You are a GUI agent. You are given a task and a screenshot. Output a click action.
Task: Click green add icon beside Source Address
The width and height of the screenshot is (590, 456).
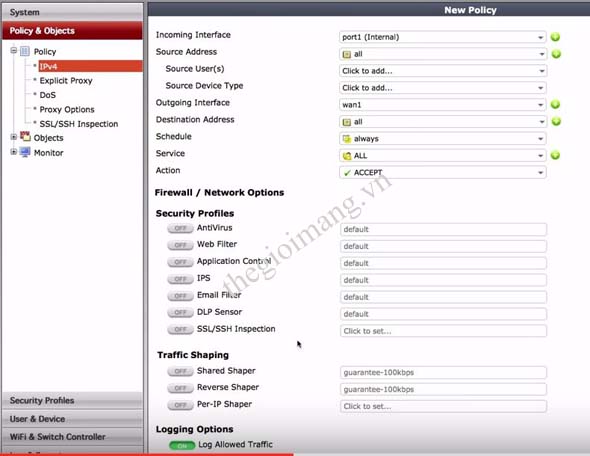pyautogui.click(x=556, y=54)
